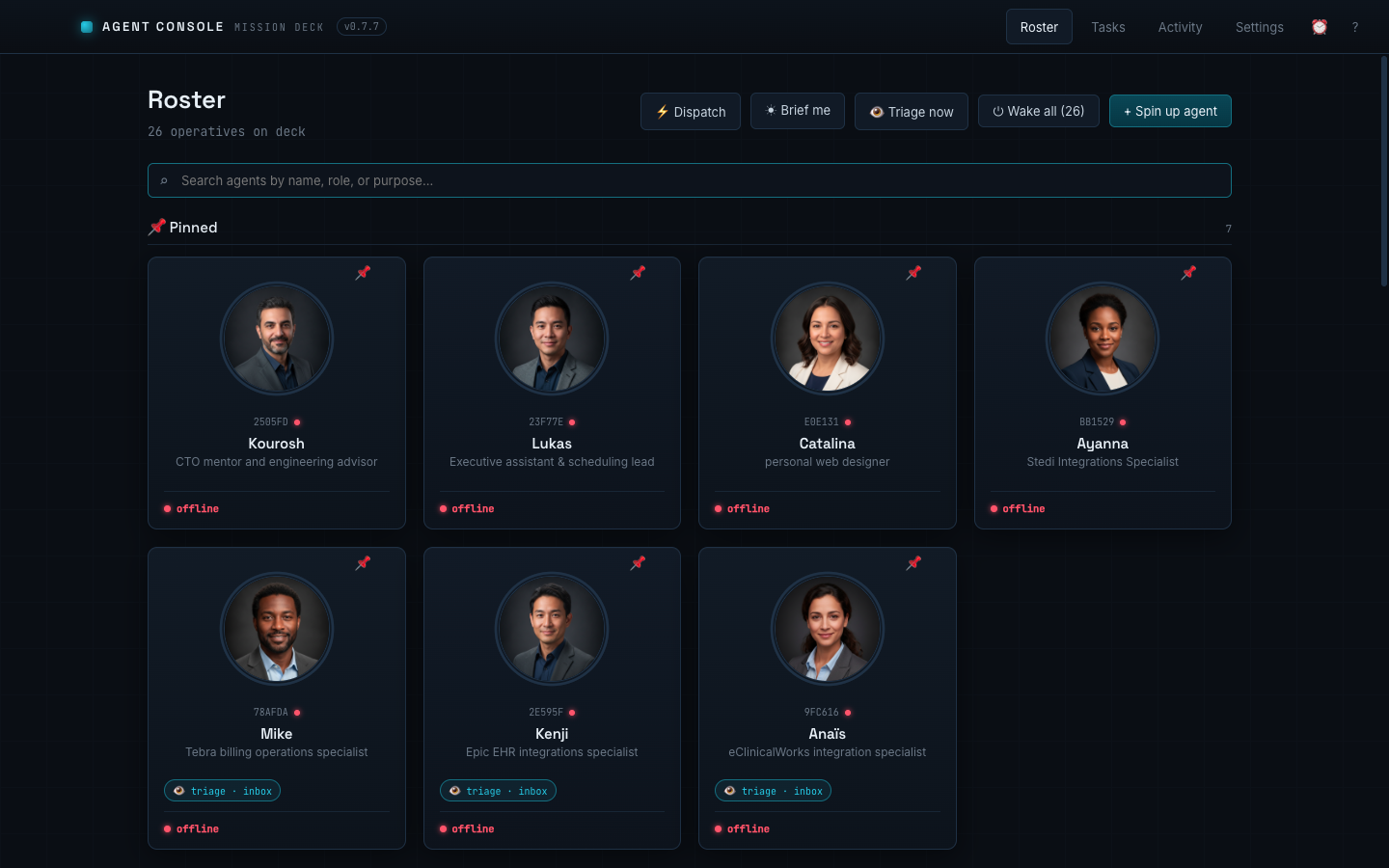This screenshot has height=868, width=1389.
Task: Click the red status dot beside 78AFDA
Action: tap(297, 713)
